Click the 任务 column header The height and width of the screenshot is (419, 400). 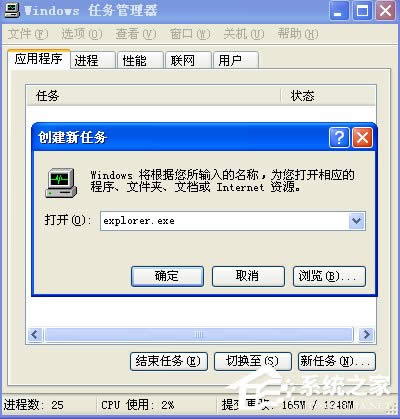[153, 96]
